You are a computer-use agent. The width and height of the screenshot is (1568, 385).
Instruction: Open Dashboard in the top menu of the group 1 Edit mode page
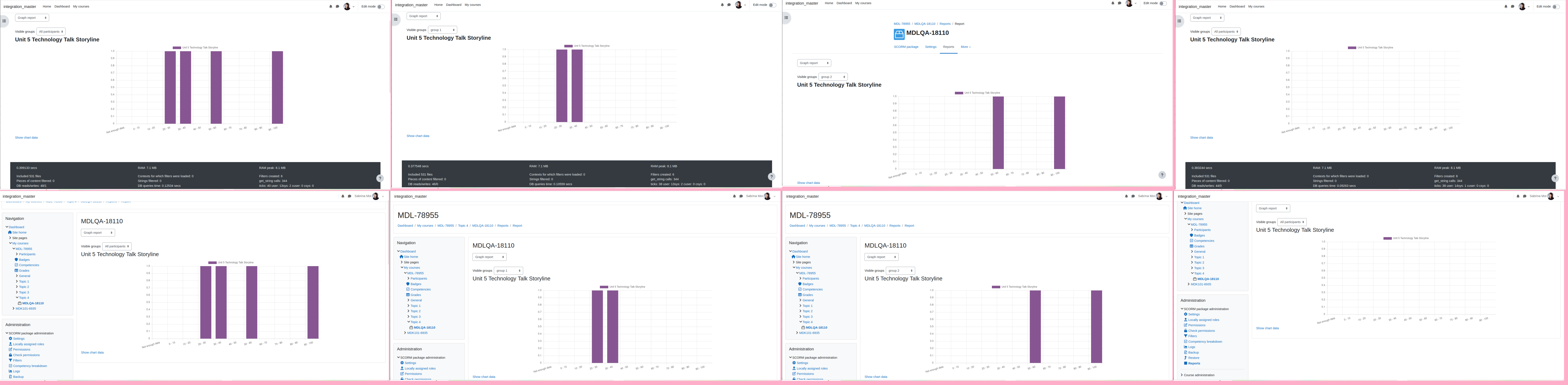pos(453,5)
